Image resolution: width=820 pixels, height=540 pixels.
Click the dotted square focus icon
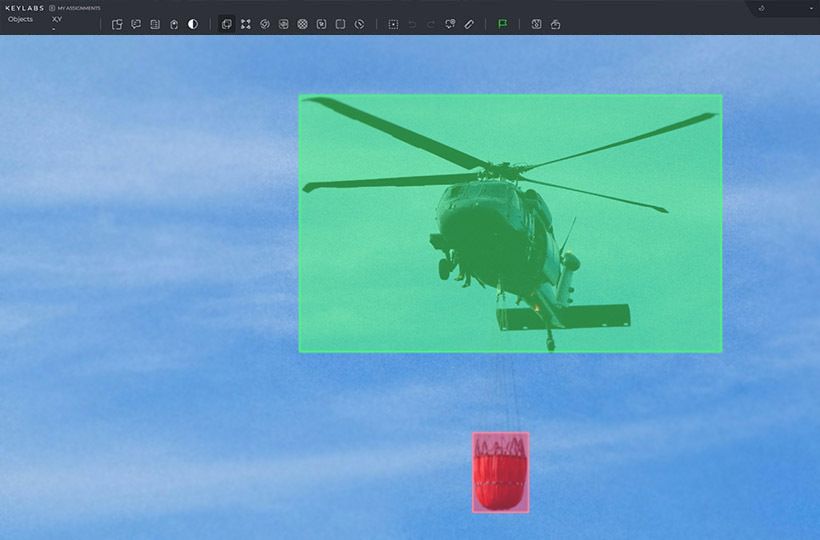click(393, 24)
